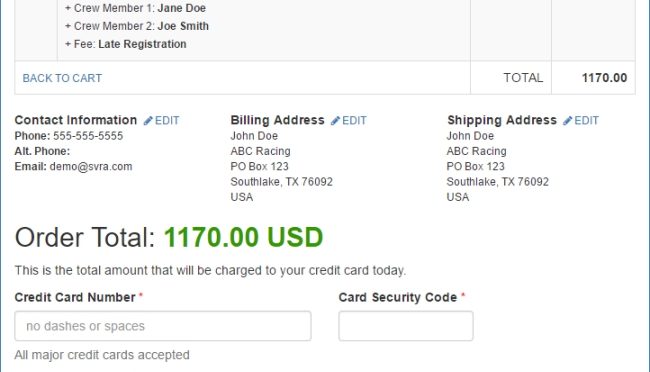Image resolution: width=650 pixels, height=372 pixels.
Task: Click the pencil icon beside Contact Information
Action: coord(148,121)
